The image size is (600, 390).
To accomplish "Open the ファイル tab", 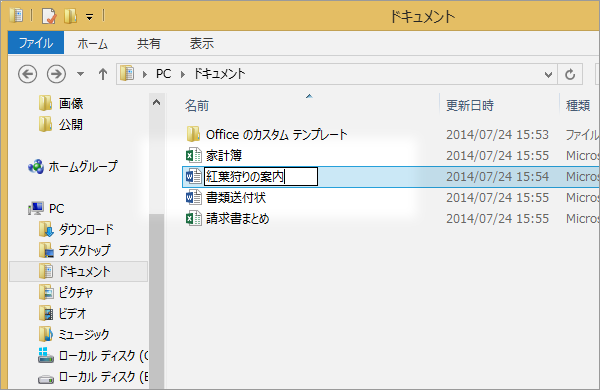I will 36,43.
